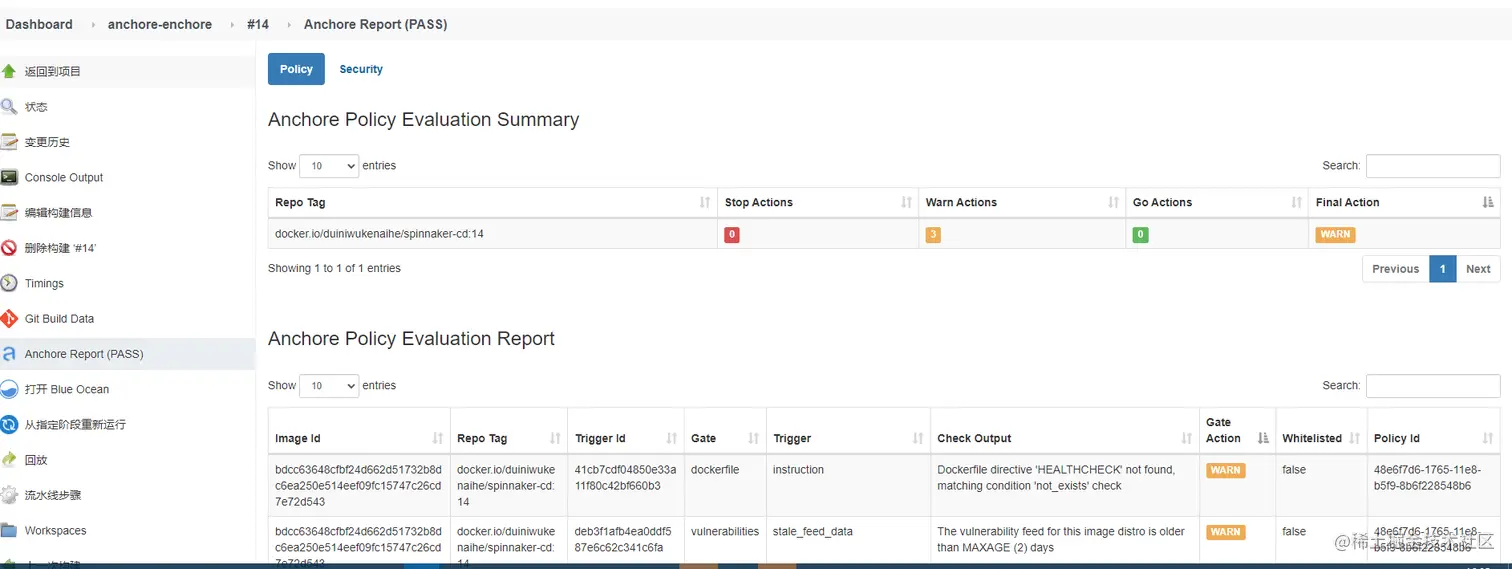Image resolution: width=1512 pixels, height=569 pixels.
Task: Click the WARN badge in Final Action column
Action: [1335, 234]
